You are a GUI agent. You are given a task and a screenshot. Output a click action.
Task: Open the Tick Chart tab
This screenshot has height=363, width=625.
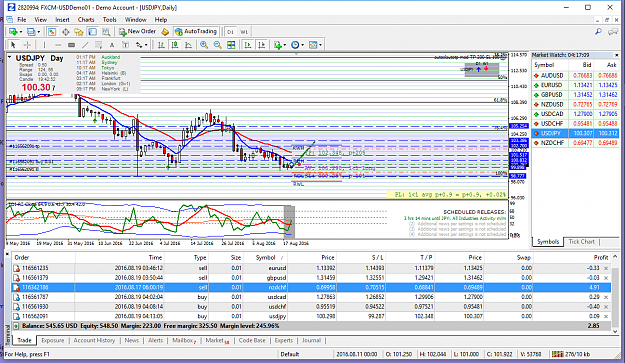[581, 241]
